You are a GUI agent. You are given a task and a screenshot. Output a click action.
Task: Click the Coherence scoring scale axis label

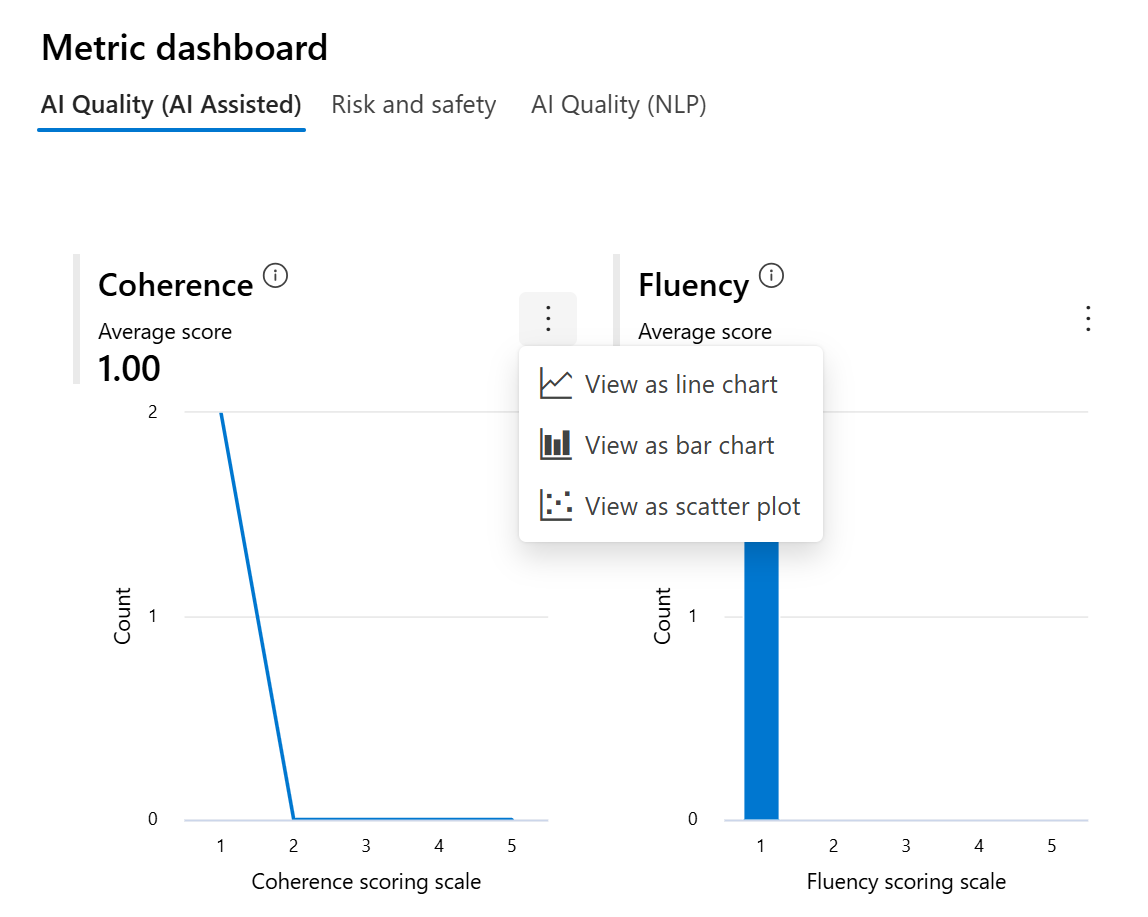click(x=366, y=881)
